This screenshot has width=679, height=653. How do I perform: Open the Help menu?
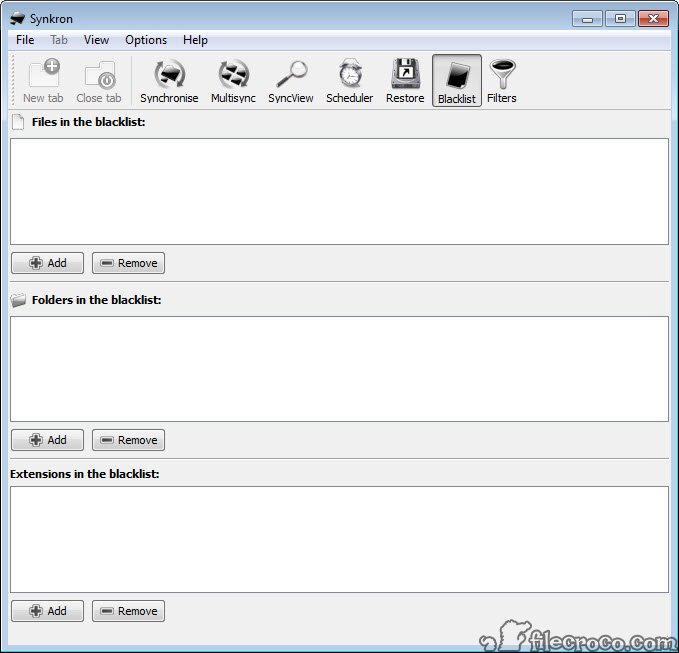coord(195,40)
